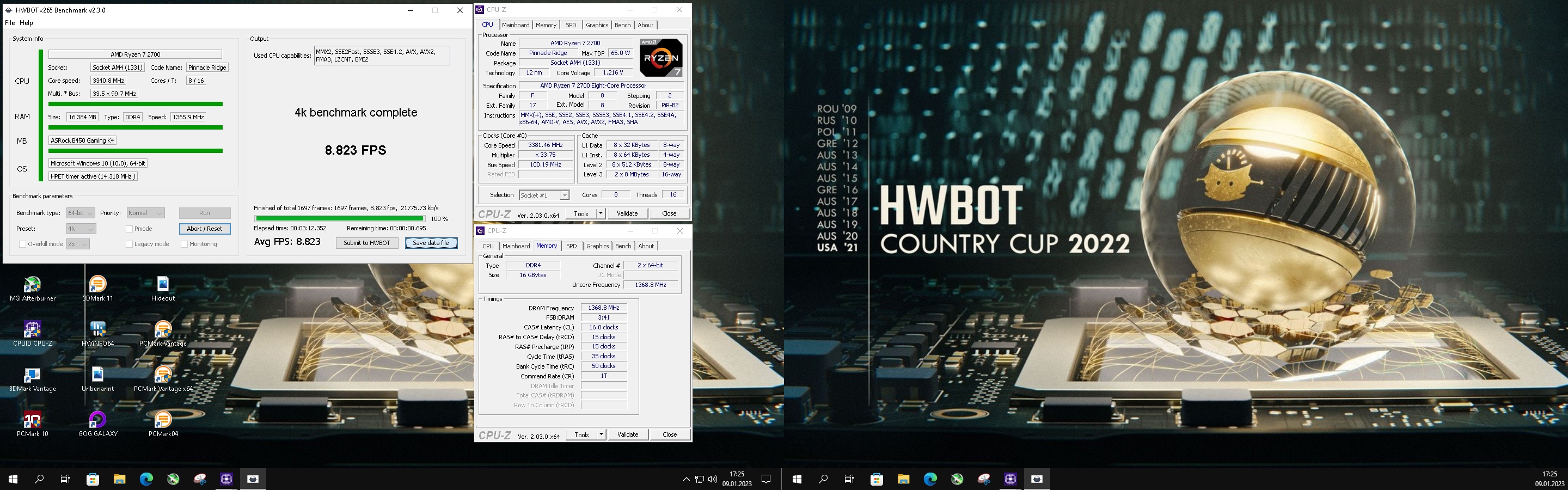Click the 'HPET timer active (14.318 MHz)' field
The image size is (1568, 490).
pyautogui.click(x=93, y=176)
